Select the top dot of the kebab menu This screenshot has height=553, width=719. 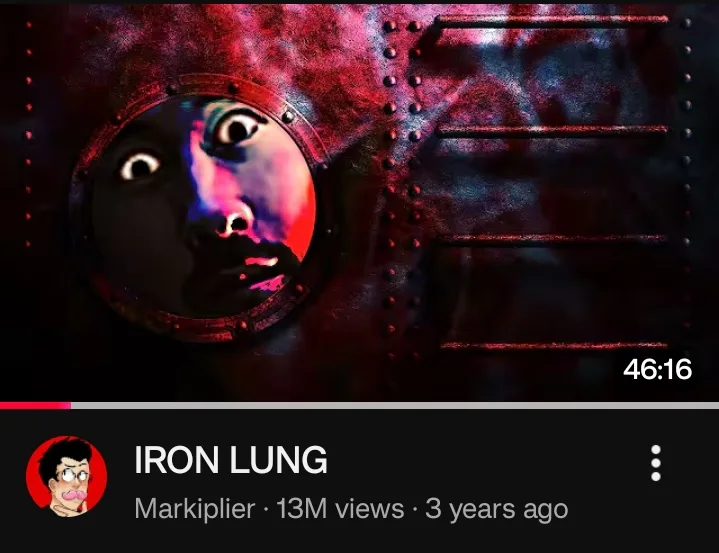point(656,449)
